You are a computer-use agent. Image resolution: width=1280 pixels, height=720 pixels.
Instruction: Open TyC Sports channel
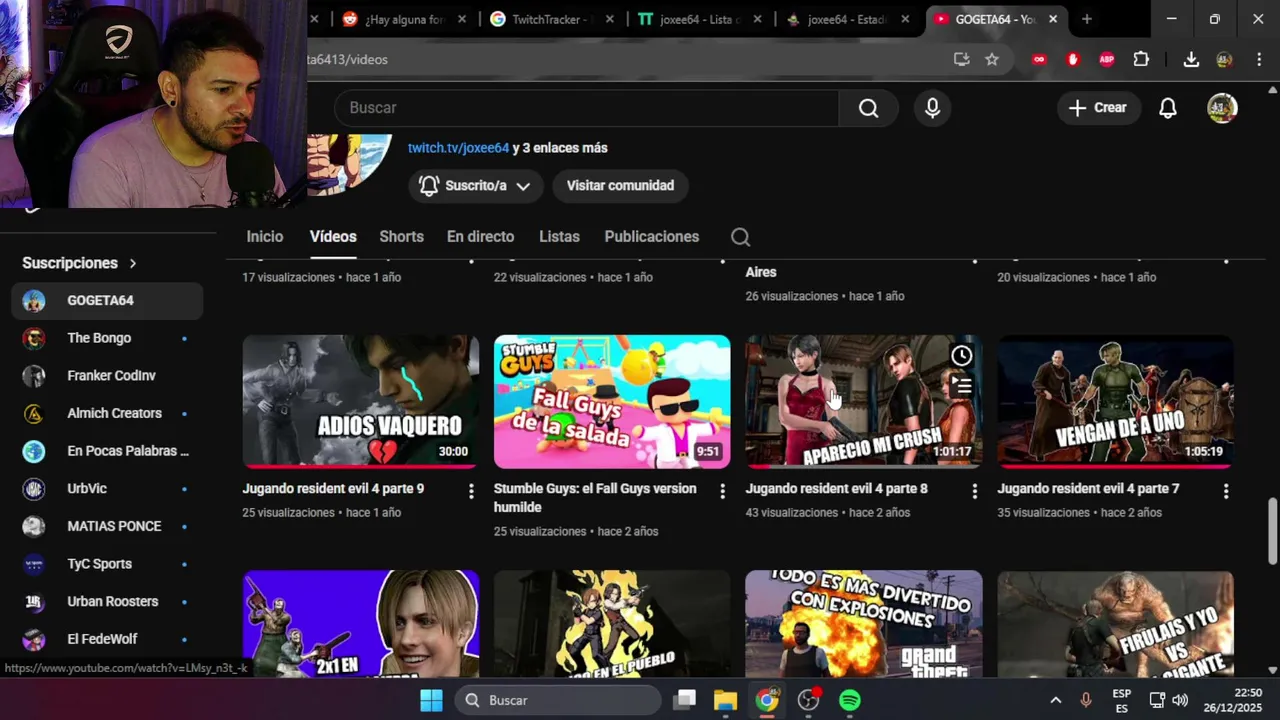pos(107,564)
